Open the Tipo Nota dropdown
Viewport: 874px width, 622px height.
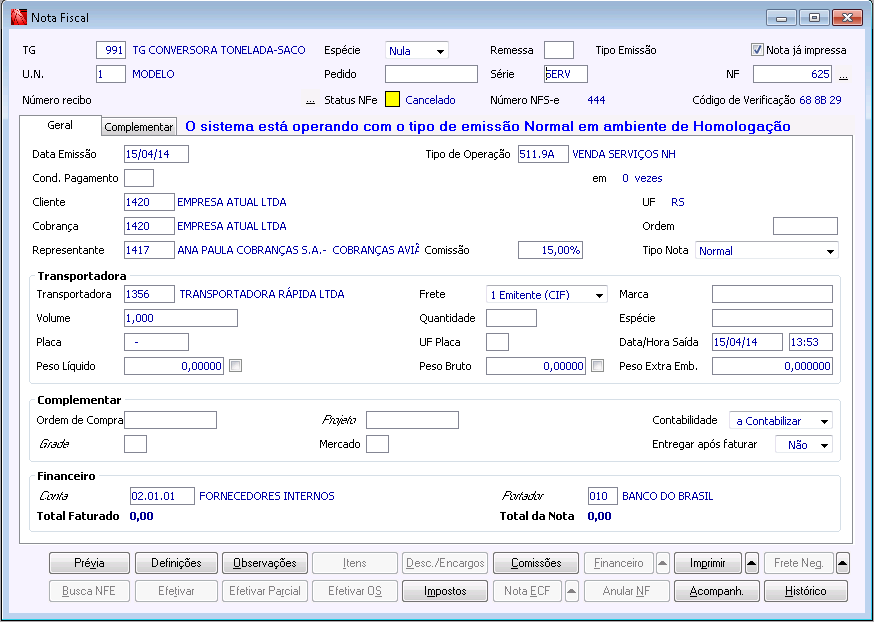click(766, 251)
